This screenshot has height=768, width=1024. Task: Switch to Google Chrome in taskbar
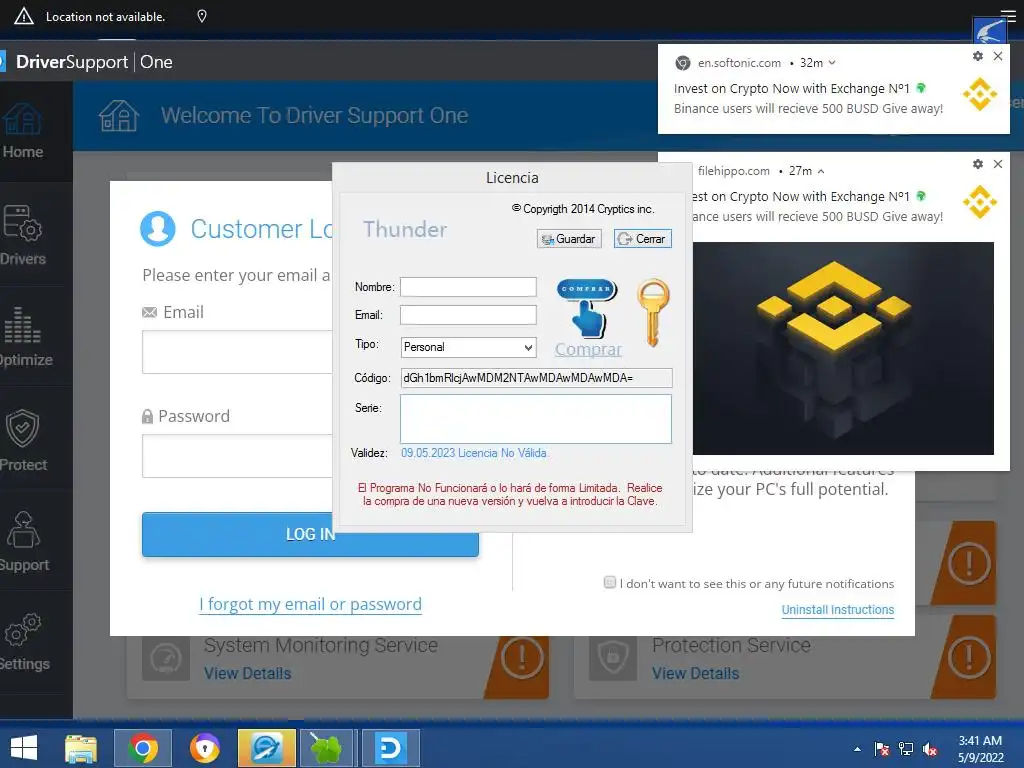click(x=143, y=748)
